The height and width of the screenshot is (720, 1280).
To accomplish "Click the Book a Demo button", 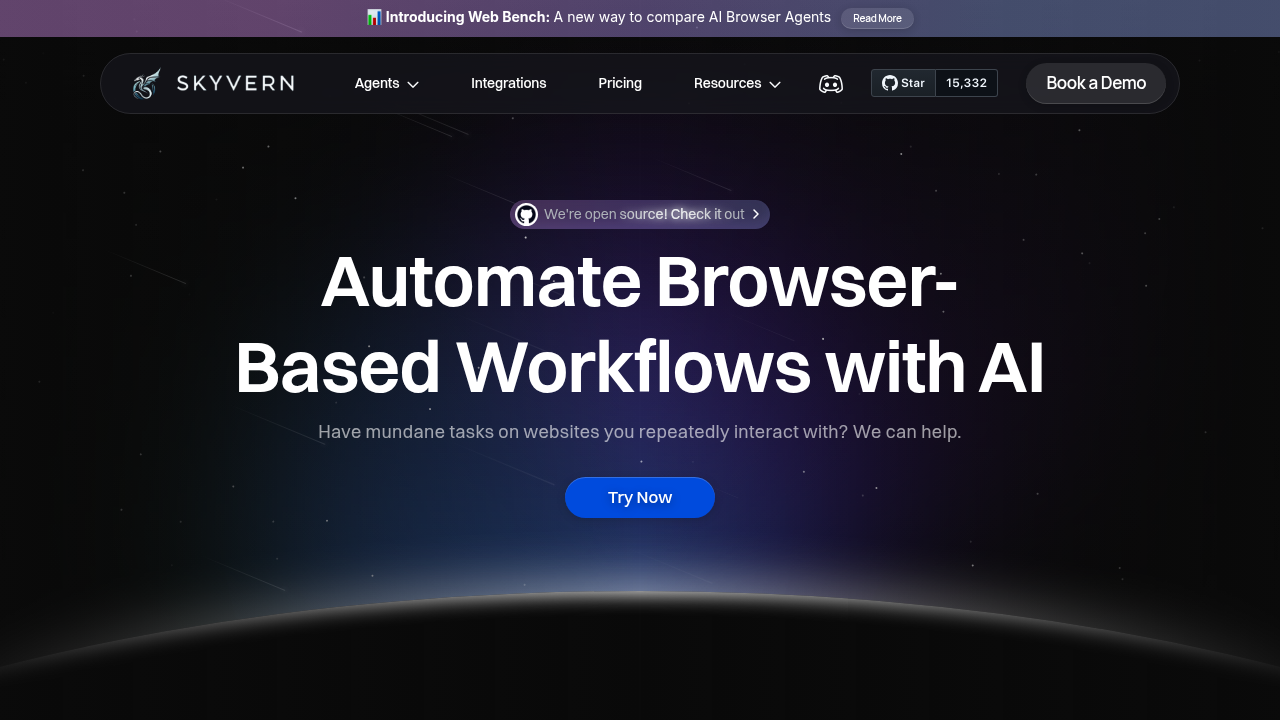I will pos(1095,83).
